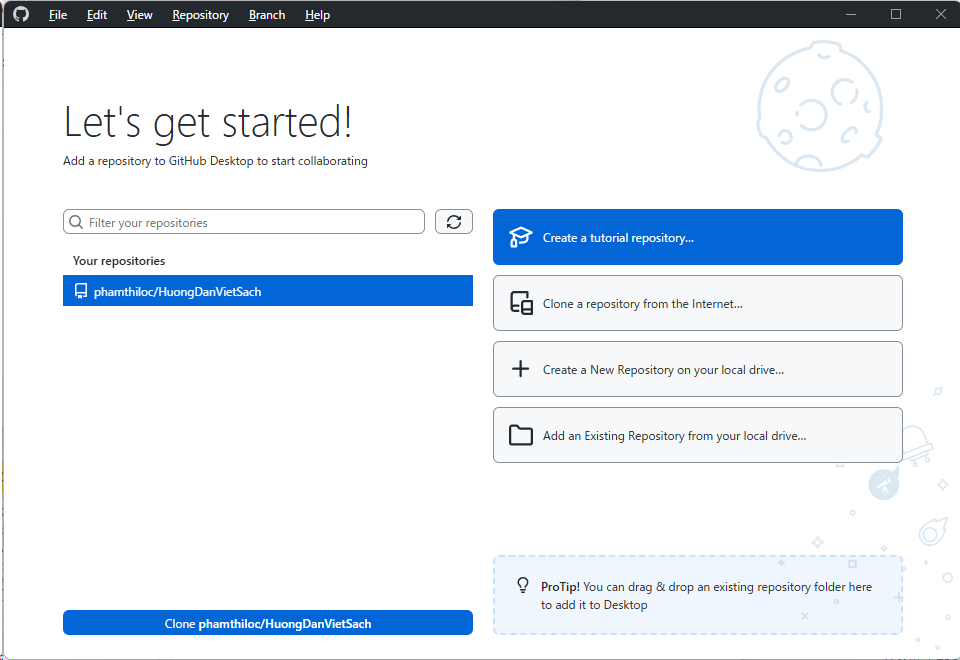Screen dimensions: 960x660
Task: Open the Help menu
Action: coord(317,15)
